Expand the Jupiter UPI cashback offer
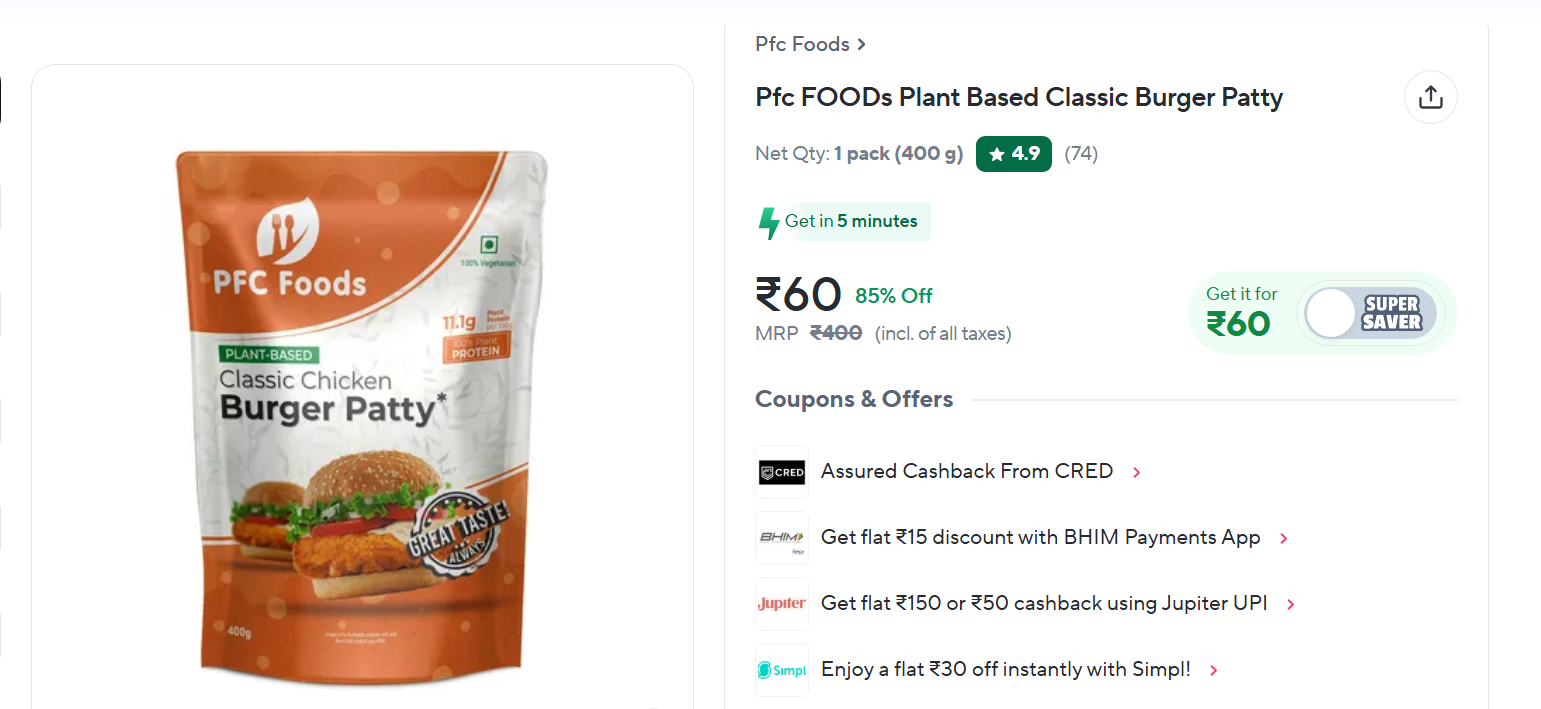 click(1291, 604)
